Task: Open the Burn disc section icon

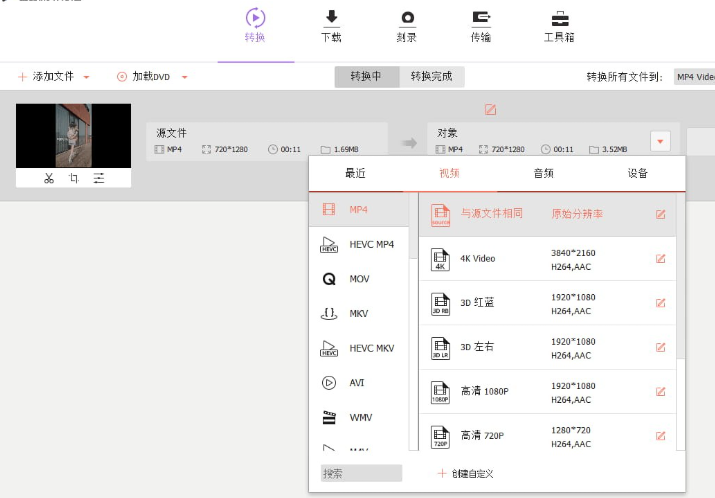Action: [407, 18]
